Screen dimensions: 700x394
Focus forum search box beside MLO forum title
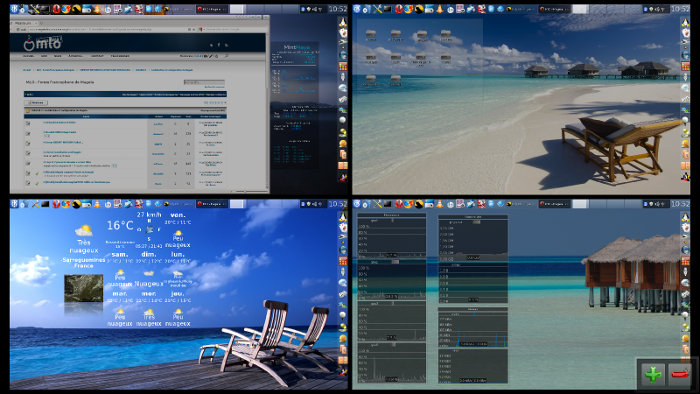(204, 82)
